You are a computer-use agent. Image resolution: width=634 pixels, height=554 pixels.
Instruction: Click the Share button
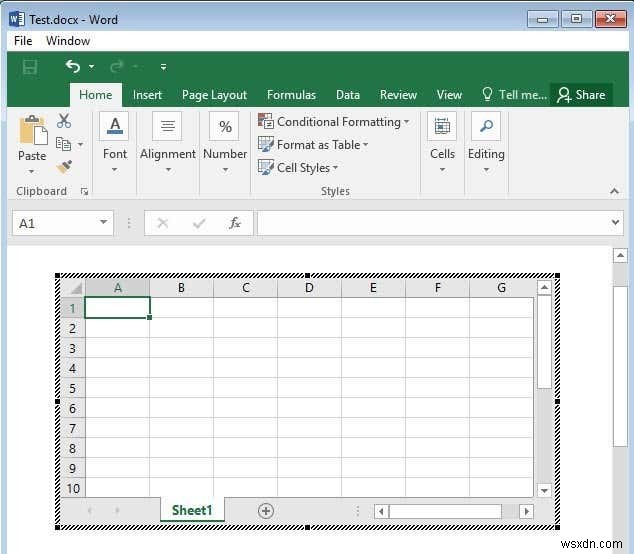pyautogui.click(x=581, y=95)
